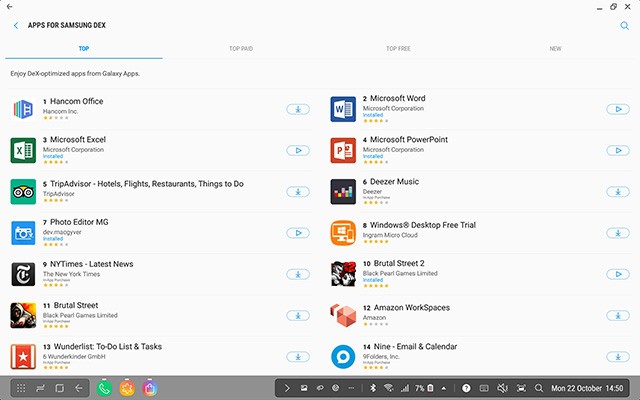
Task: Open finder search in the taskbar tray
Action: 539,388
